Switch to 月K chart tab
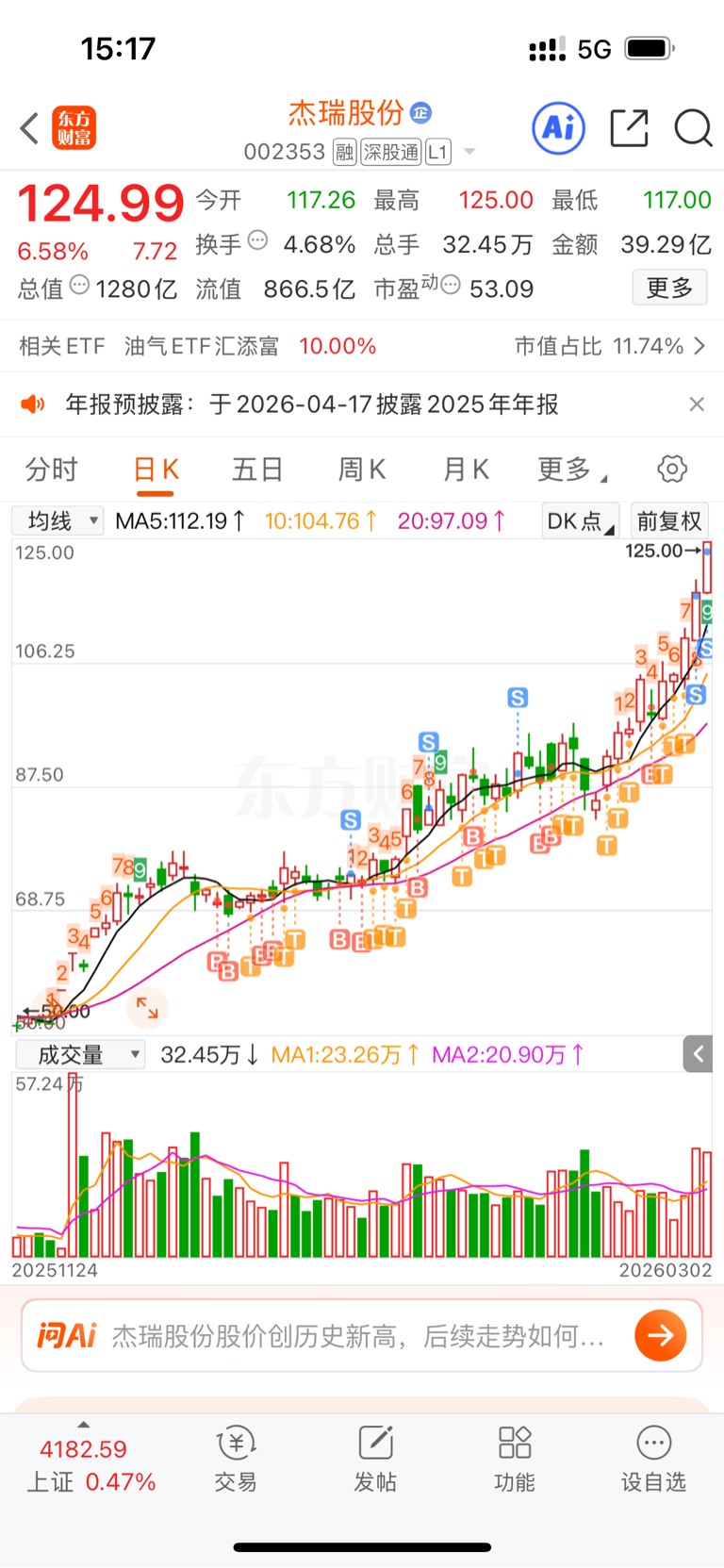 click(467, 469)
